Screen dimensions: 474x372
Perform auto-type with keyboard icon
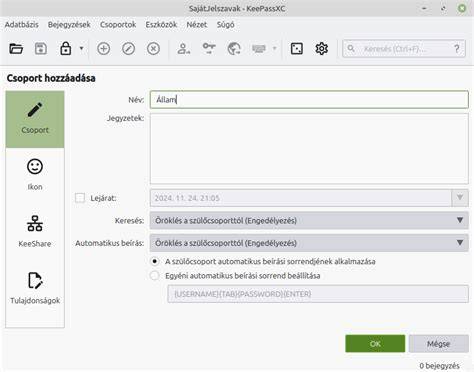pos(259,49)
